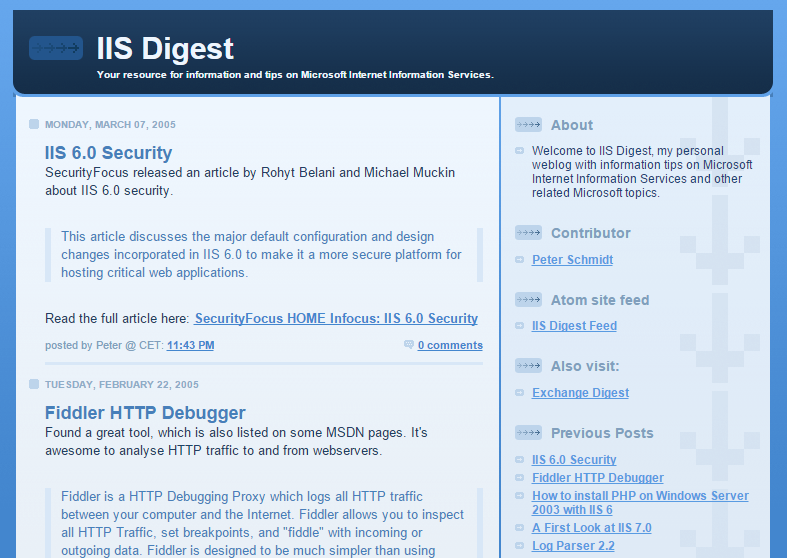787x558 pixels.
Task: Open Fiddler HTTP Debugger in Previous Posts
Action: [x=597, y=478]
